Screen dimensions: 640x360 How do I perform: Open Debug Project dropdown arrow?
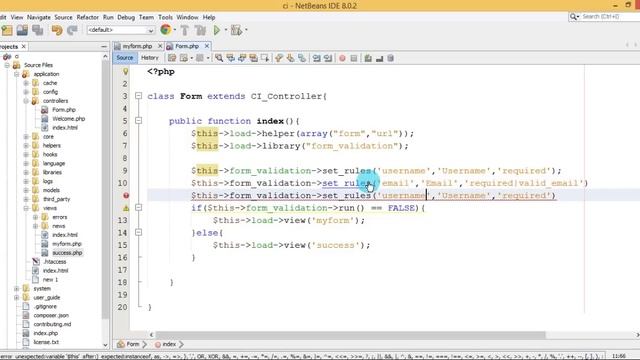[246, 30]
